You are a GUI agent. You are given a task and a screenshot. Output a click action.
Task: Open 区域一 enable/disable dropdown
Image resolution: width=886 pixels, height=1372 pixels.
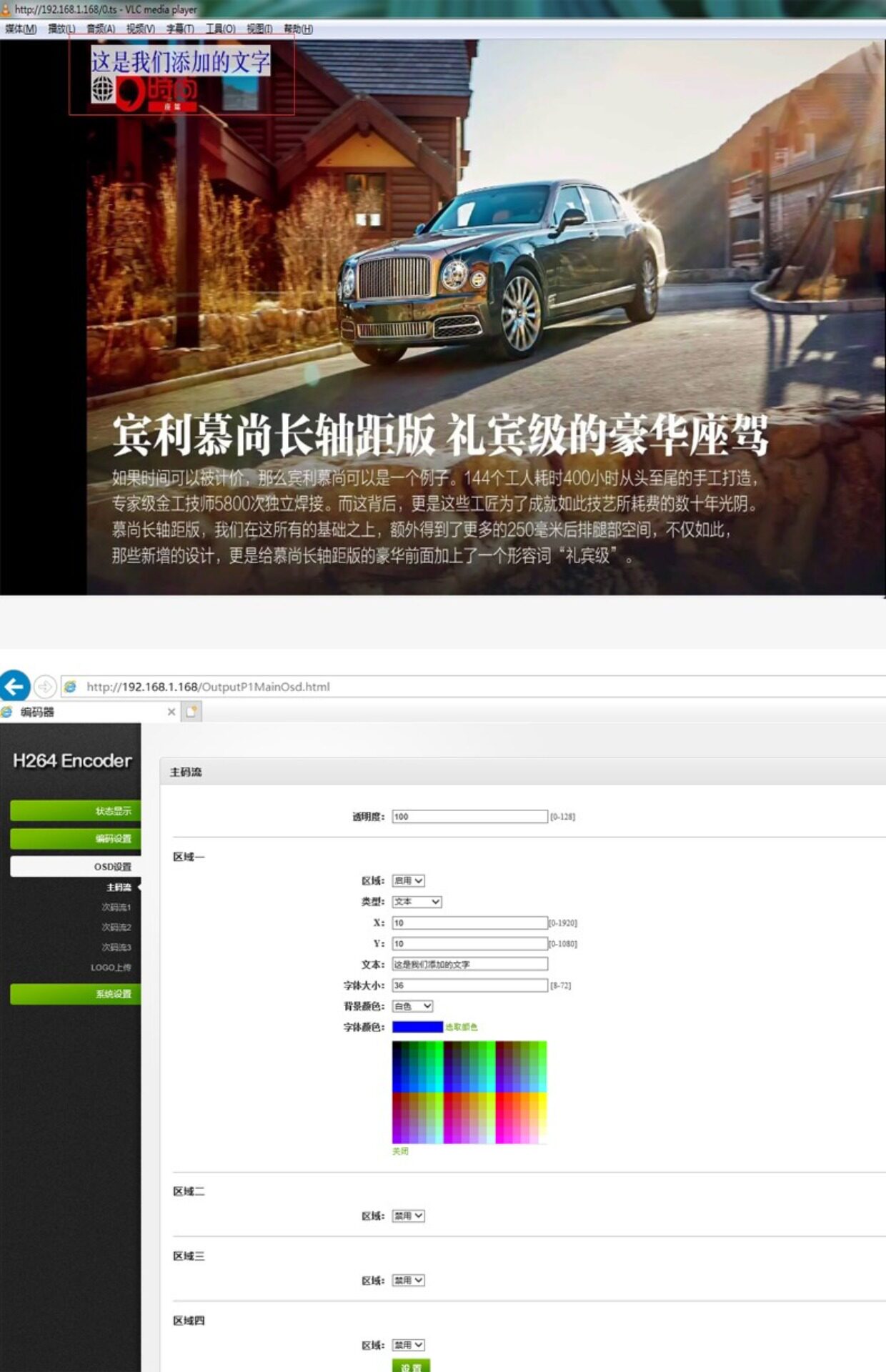409,880
